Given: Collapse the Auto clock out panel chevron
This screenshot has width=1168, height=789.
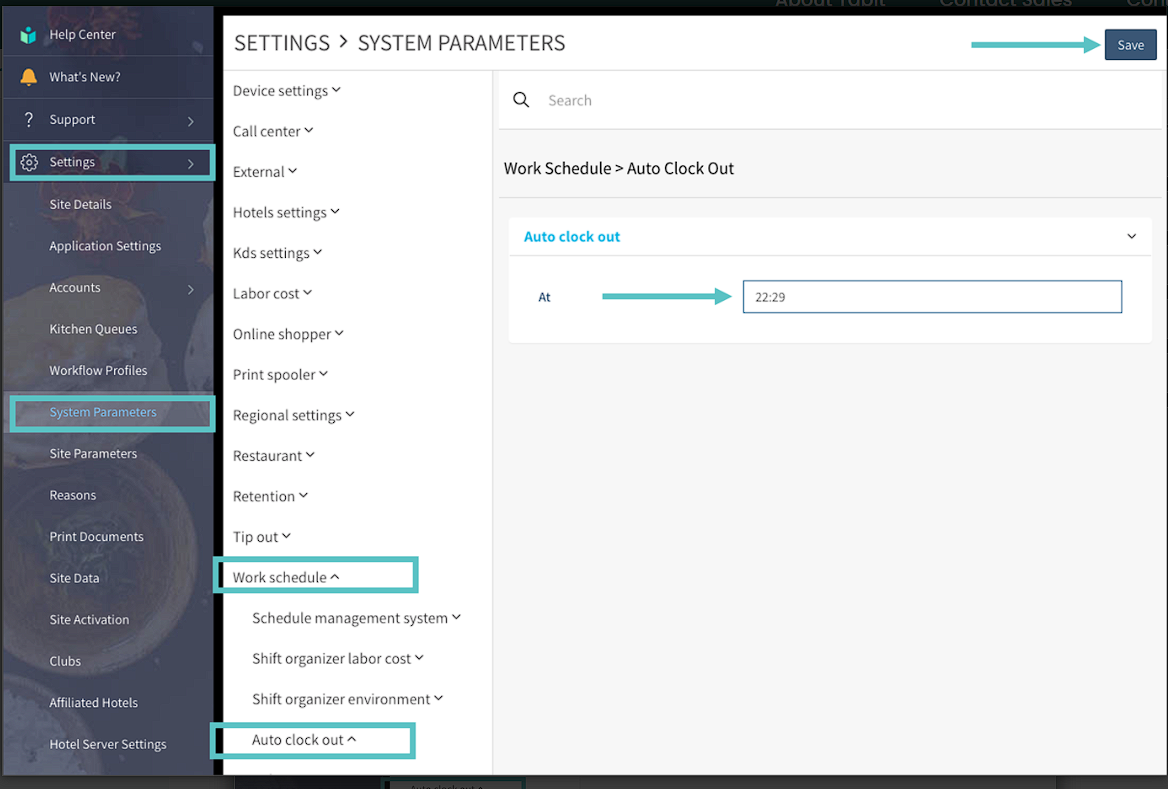Looking at the screenshot, I should 1131,237.
